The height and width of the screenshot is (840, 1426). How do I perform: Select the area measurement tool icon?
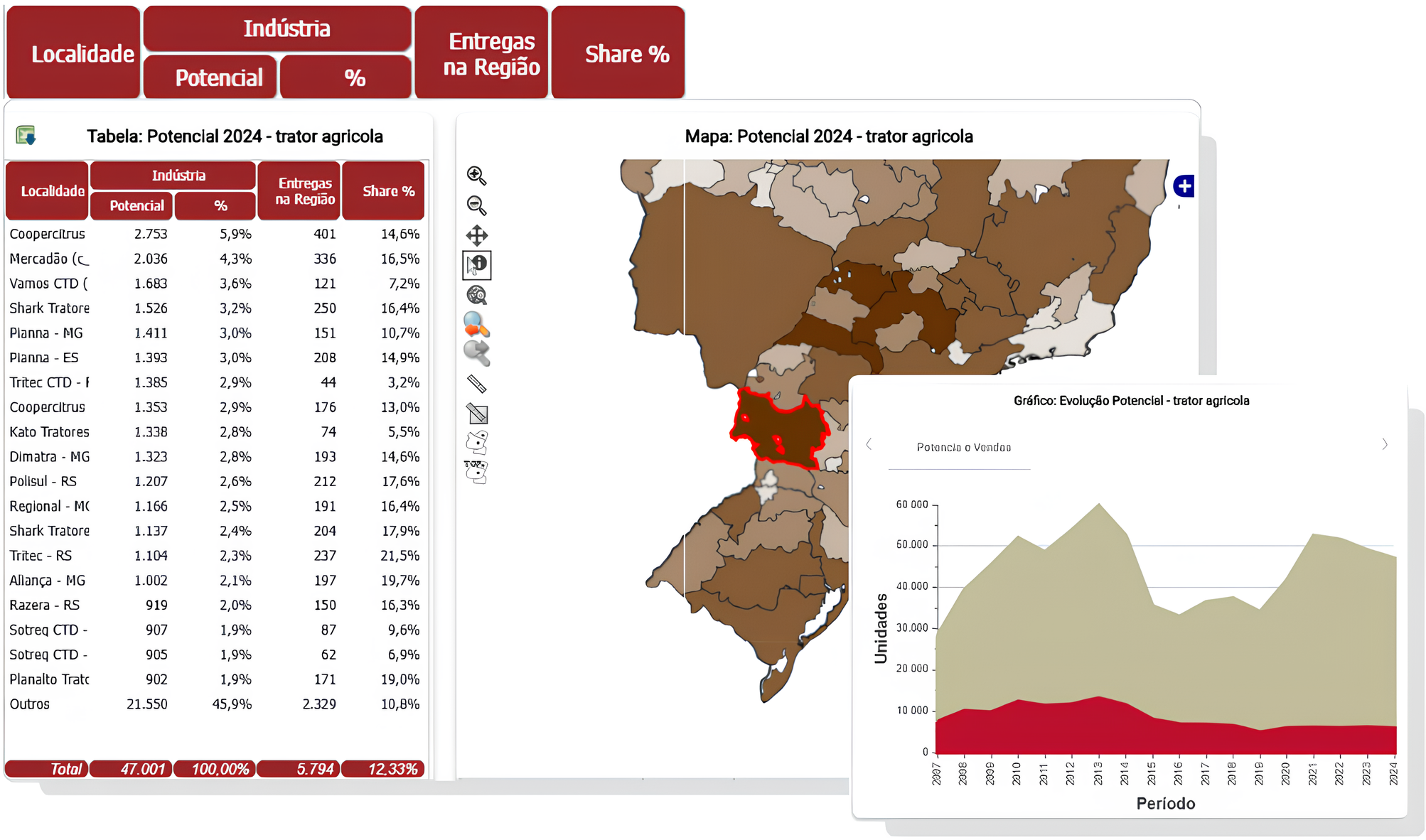(x=477, y=414)
